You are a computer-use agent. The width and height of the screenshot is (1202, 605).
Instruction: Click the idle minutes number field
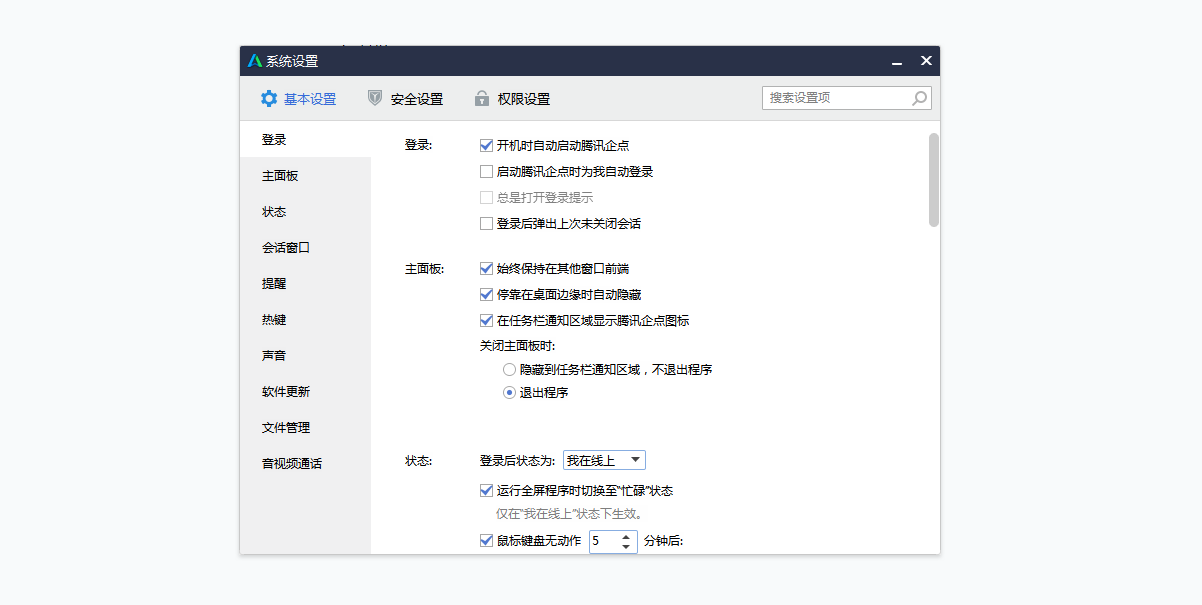pyautogui.click(x=604, y=541)
